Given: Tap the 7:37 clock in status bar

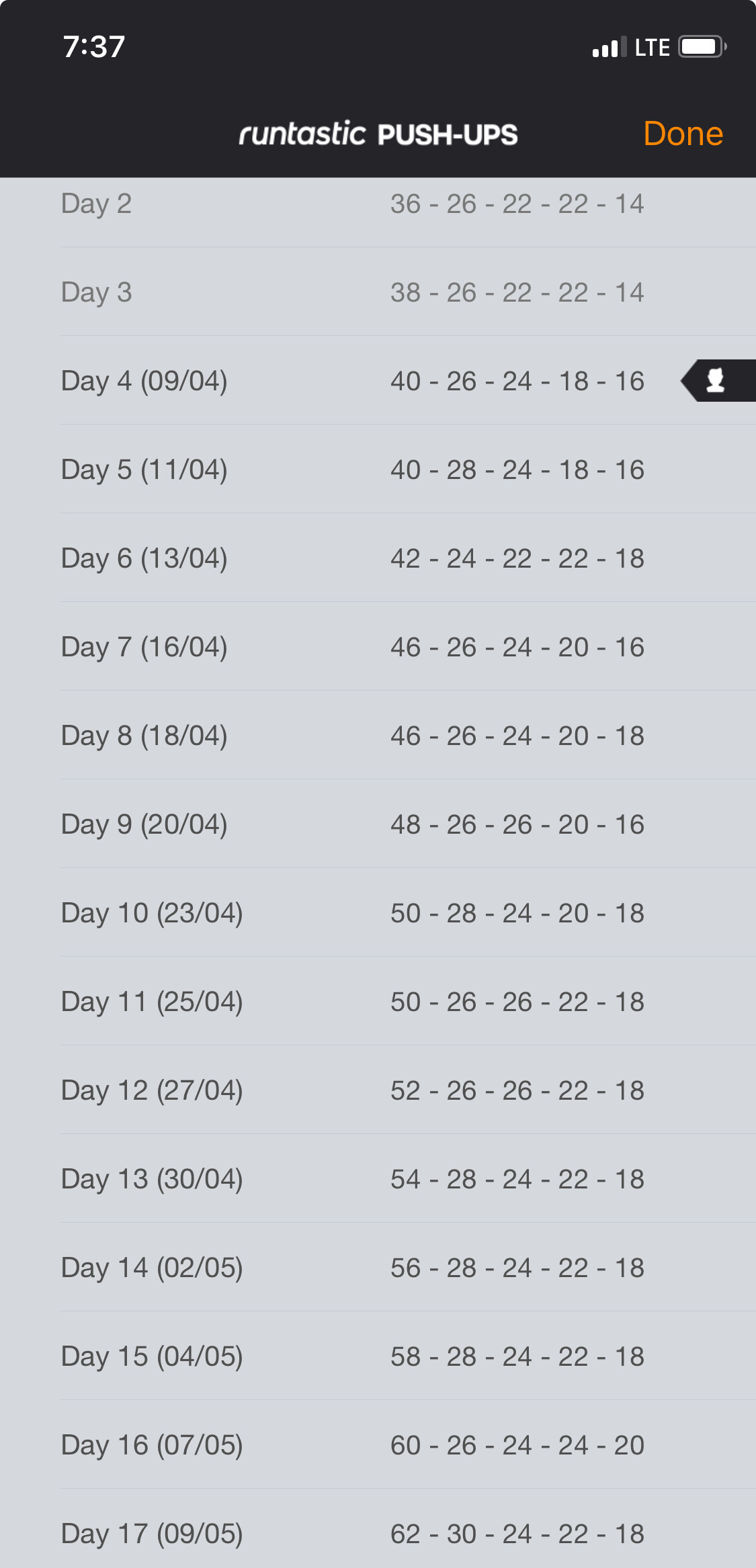Looking at the screenshot, I should [94, 47].
